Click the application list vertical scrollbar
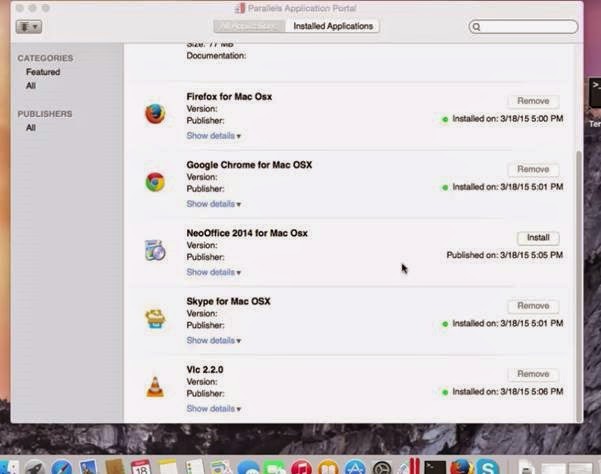Screen dimensions: 601x474 (579, 285)
